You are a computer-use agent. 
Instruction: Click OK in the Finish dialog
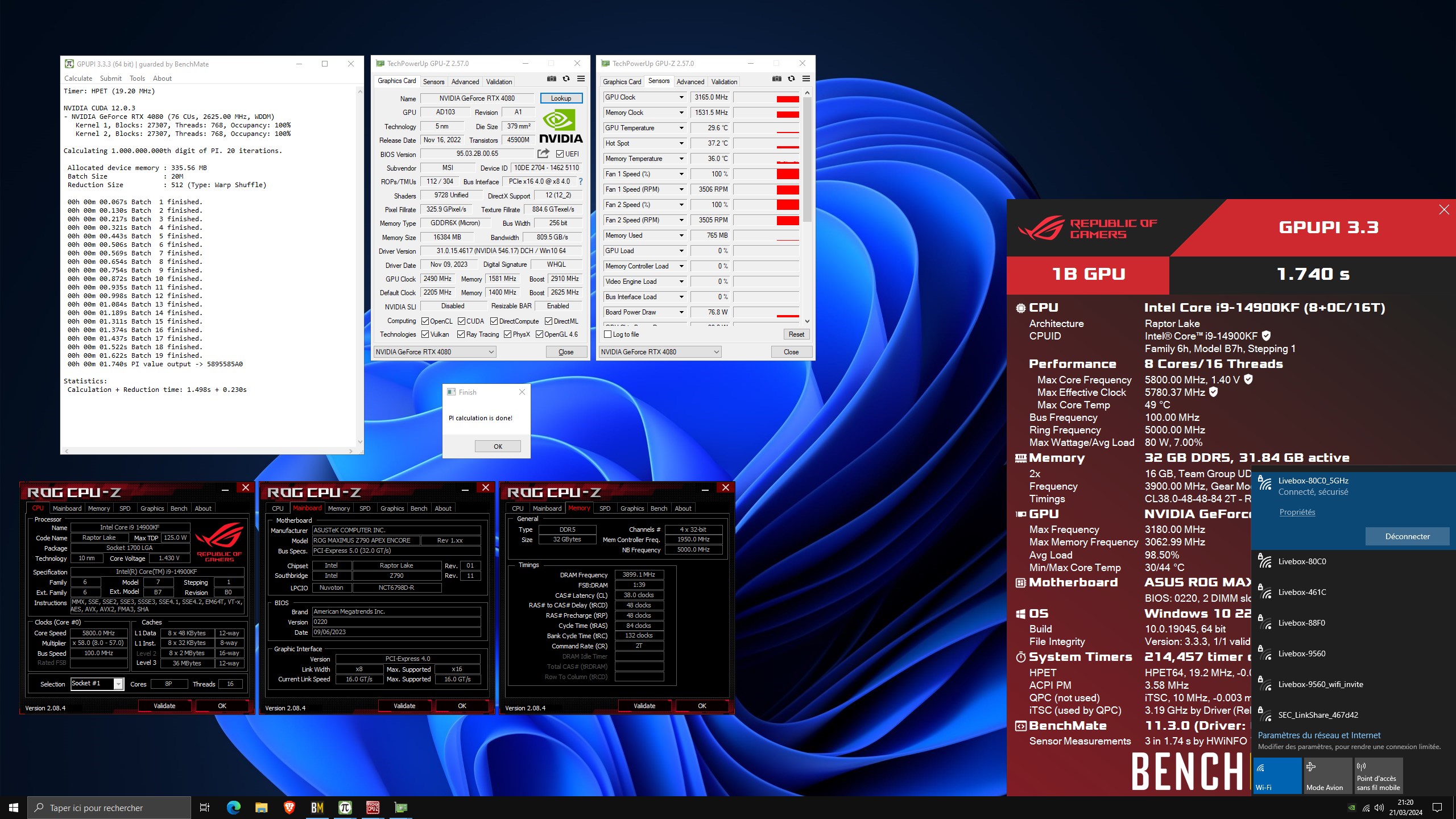pos(498,446)
